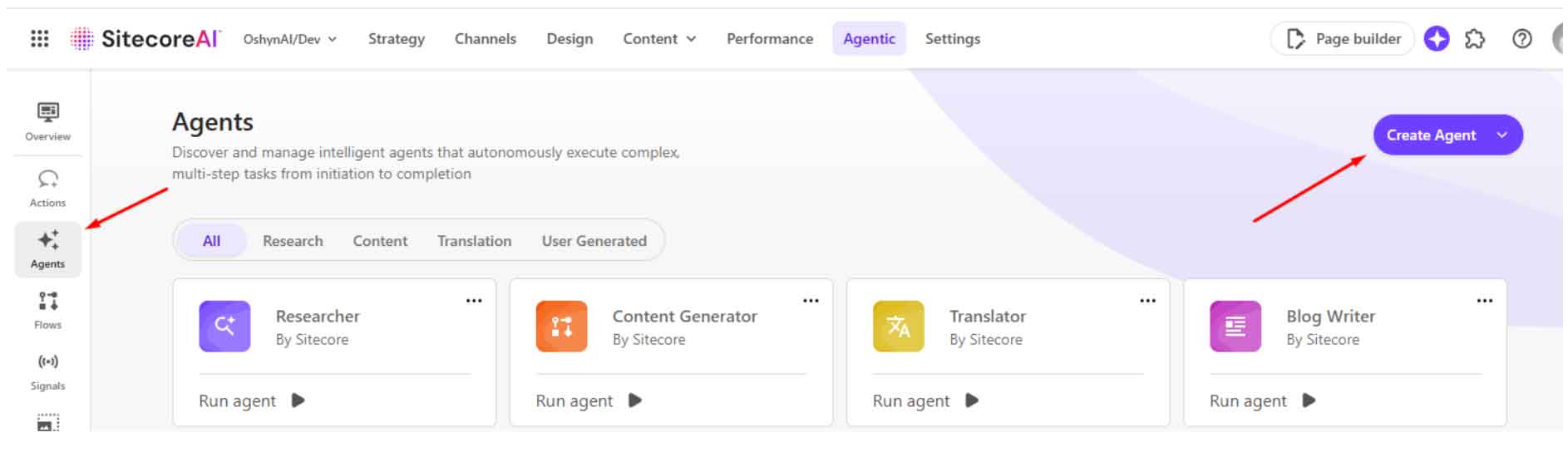Screen dimensions: 1568x452
Task: Open Actions in the sidebar
Action: point(48,189)
